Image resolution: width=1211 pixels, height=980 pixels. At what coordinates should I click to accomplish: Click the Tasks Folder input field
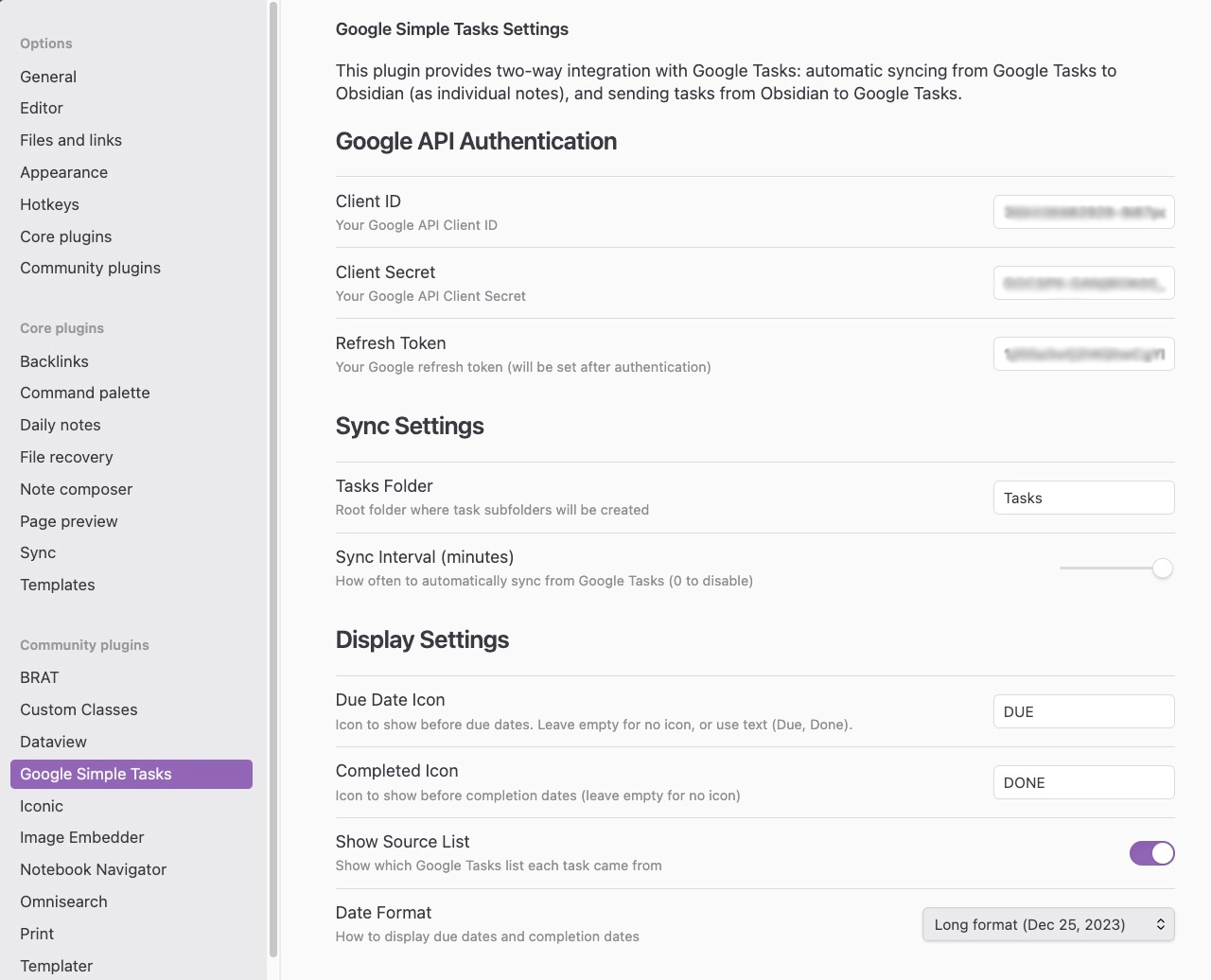click(x=1083, y=498)
